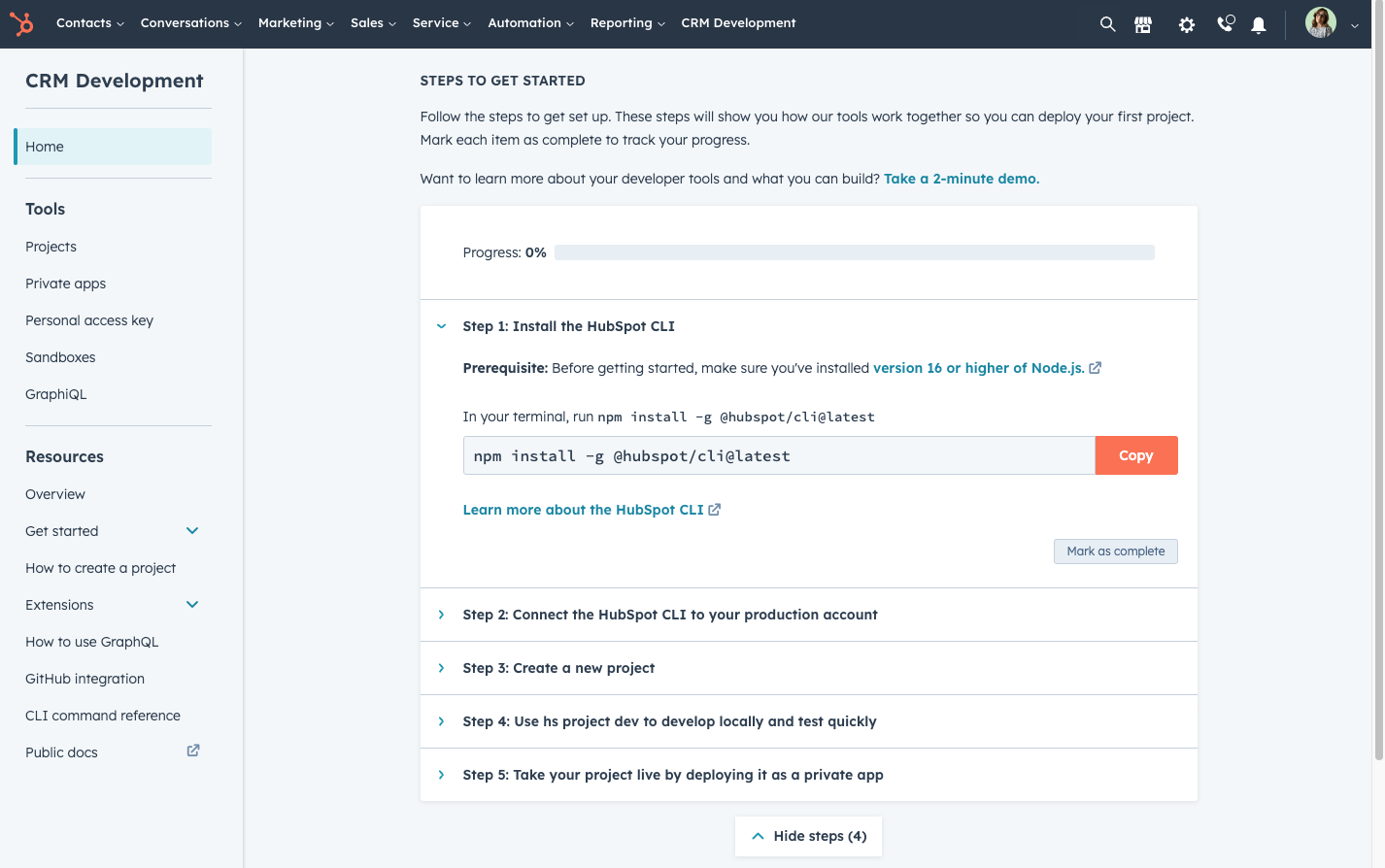Click the calling icon in the navbar

pyautogui.click(x=1225, y=23)
